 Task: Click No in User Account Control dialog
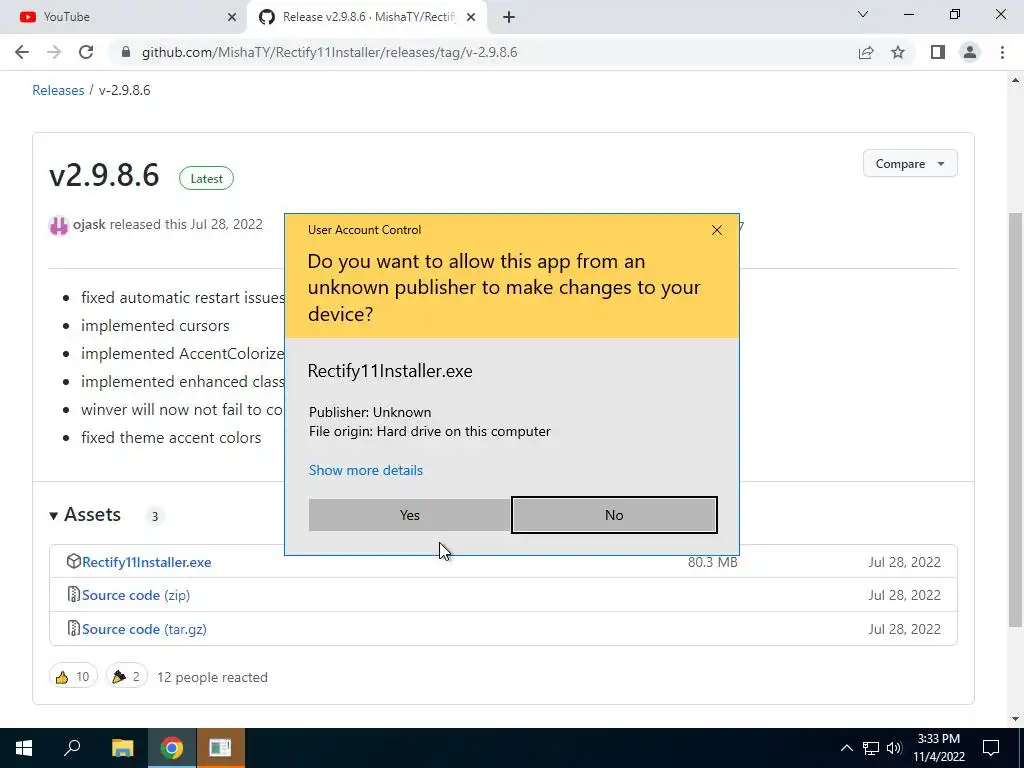click(614, 515)
